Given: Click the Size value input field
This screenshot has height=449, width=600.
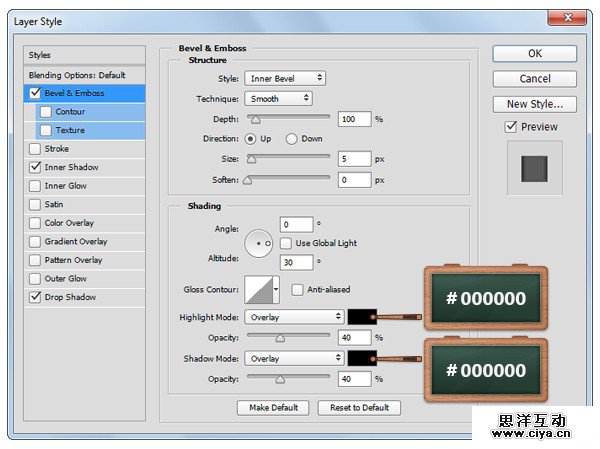Looking at the screenshot, I should (x=354, y=159).
